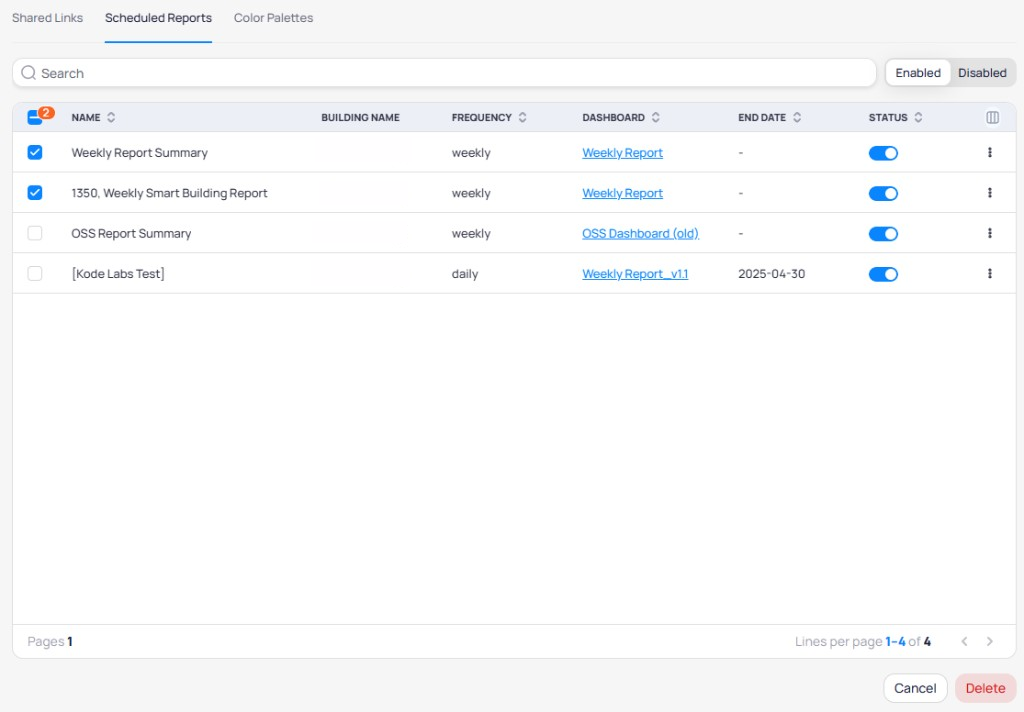Viewport: 1024px width, 712px height.
Task: Click the daily frequency cell
Action: pyautogui.click(x=464, y=274)
